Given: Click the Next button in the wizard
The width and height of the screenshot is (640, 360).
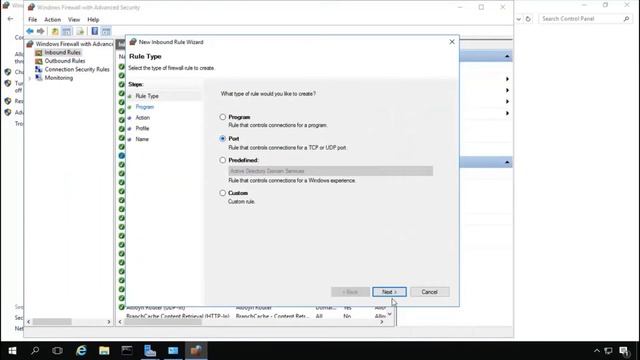Looking at the screenshot, I should tap(389, 292).
